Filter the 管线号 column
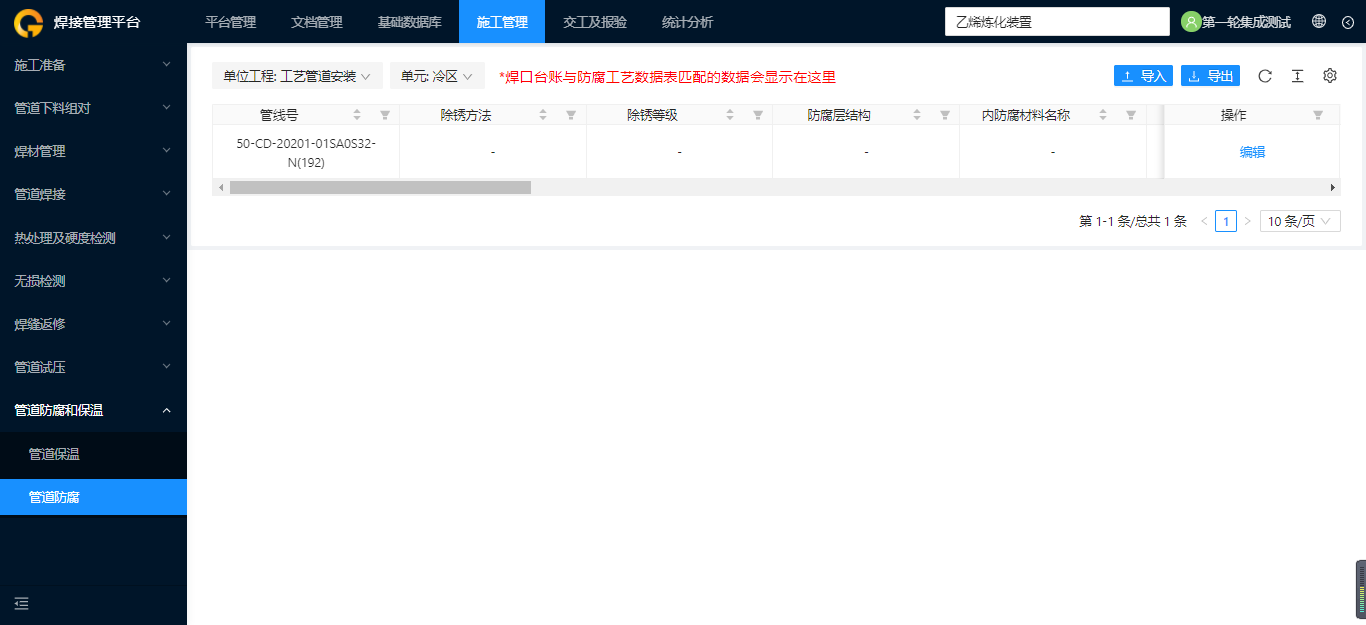Image resolution: width=1366 pixels, height=625 pixels. click(x=385, y=115)
